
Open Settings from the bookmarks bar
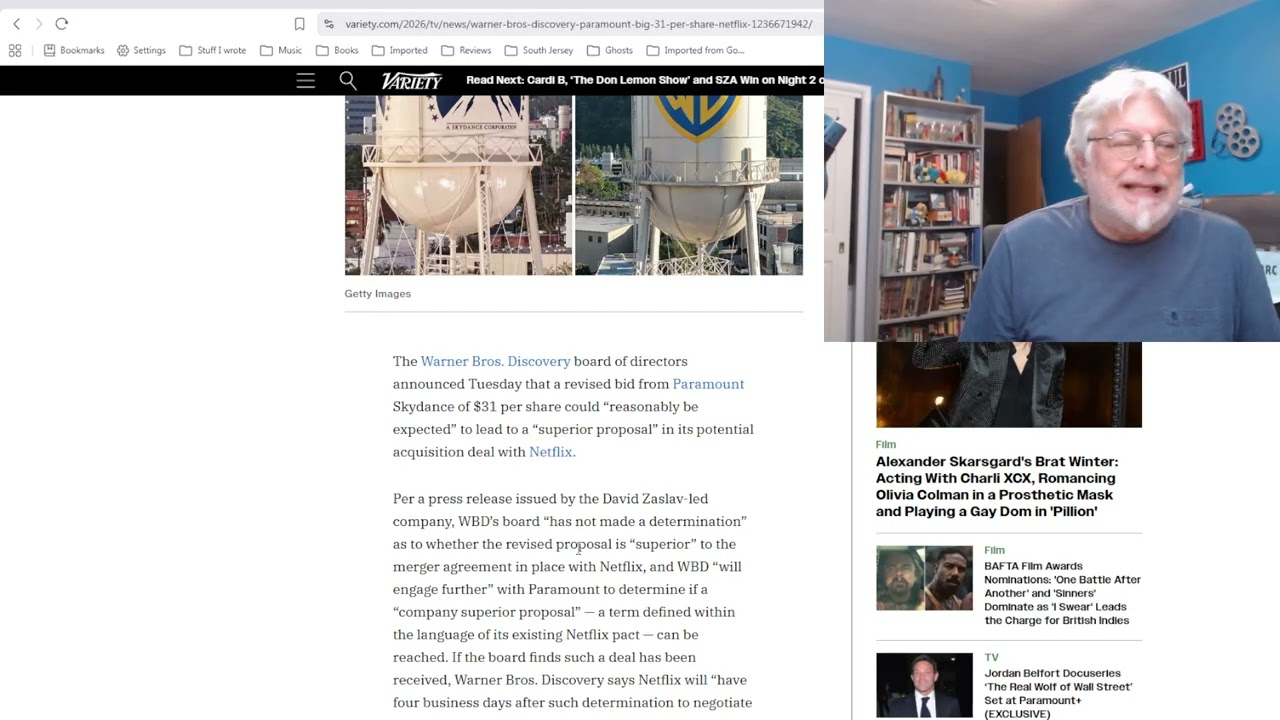click(x=141, y=50)
